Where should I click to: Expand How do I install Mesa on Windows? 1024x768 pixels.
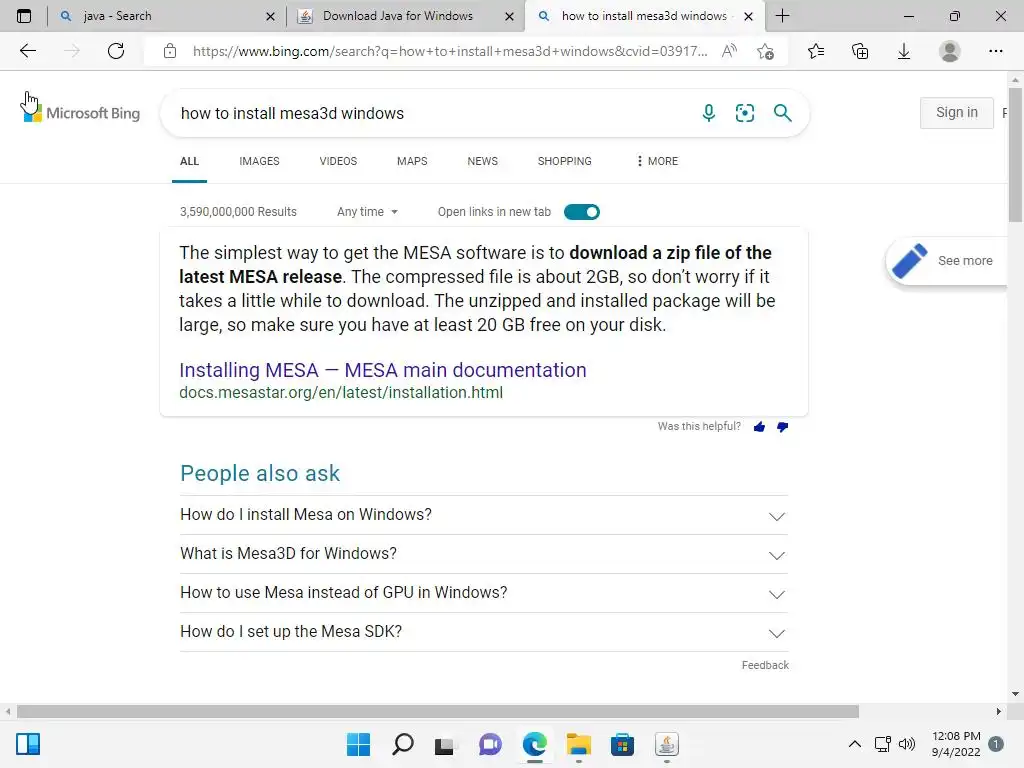[484, 515]
